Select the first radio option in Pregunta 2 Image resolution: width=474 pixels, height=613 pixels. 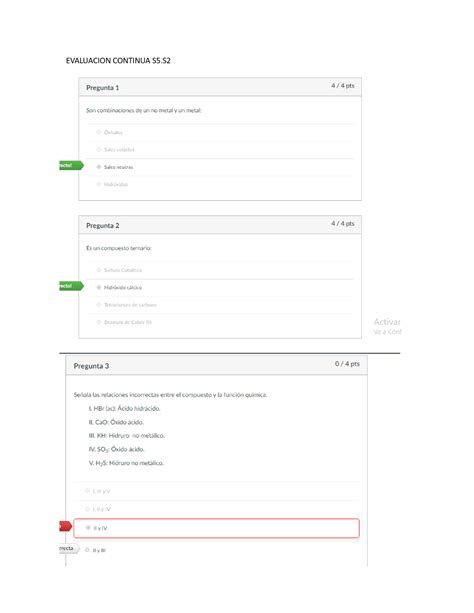click(99, 270)
